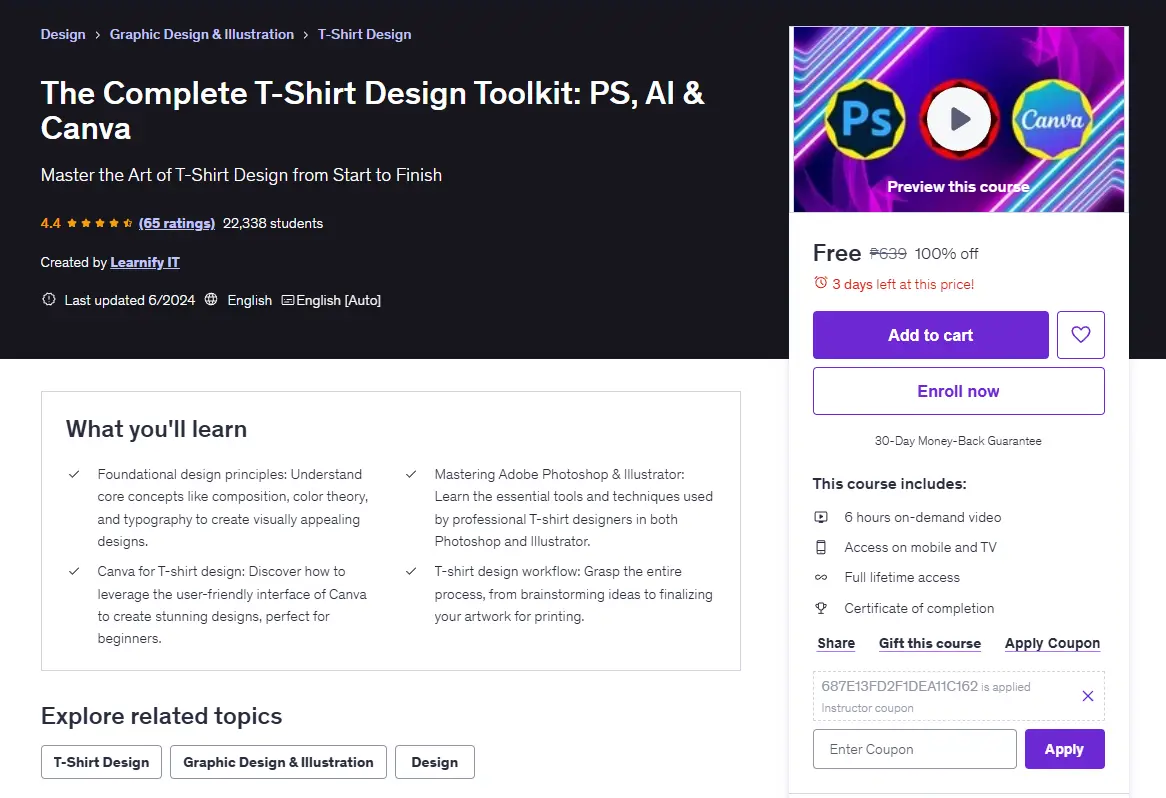Click the Free price label

click(837, 253)
